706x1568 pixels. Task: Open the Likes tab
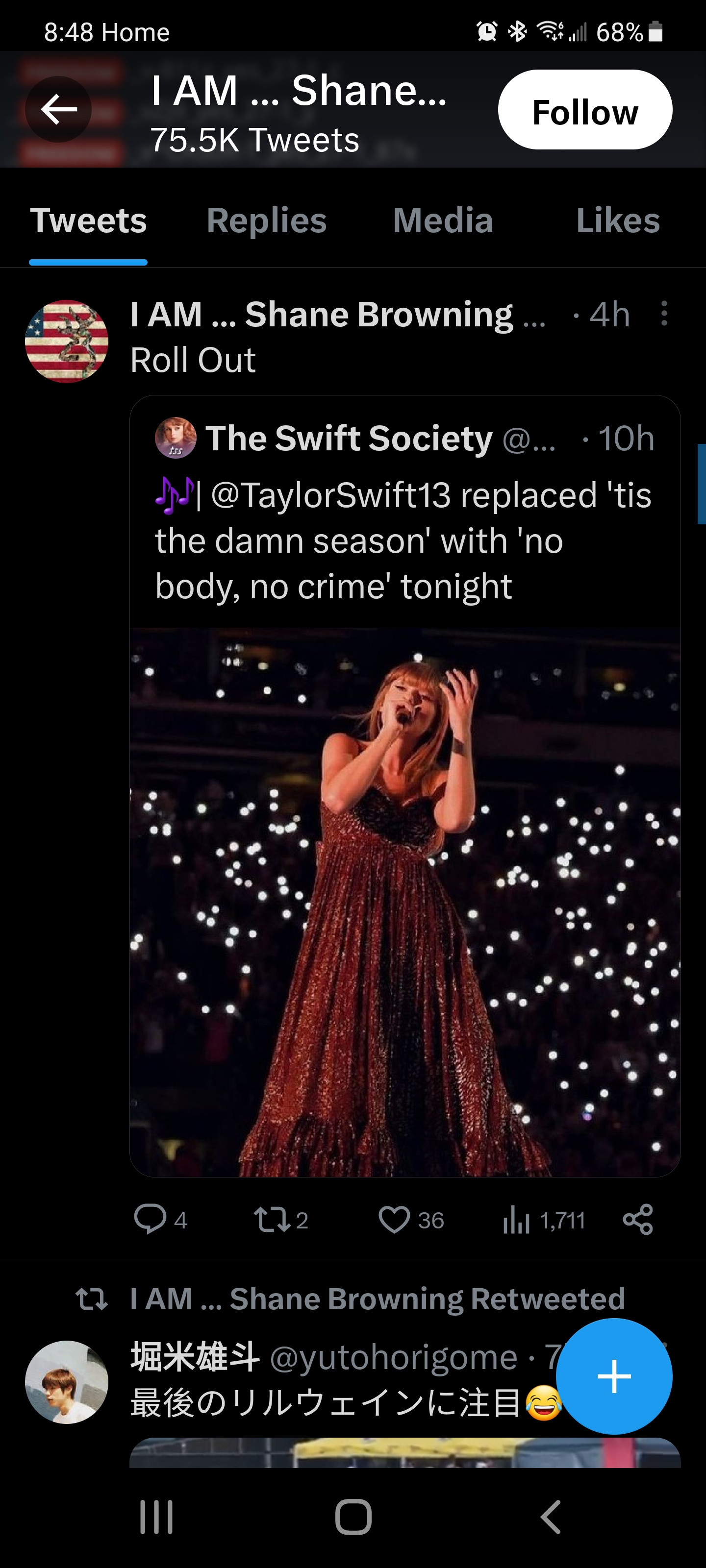coord(618,220)
